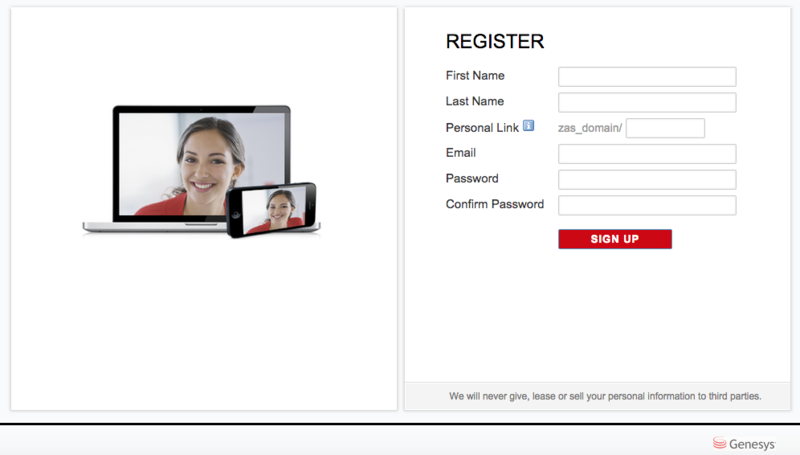This screenshot has width=800, height=455.
Task: Click the Personal Link info icon
Action: [529, 125]
